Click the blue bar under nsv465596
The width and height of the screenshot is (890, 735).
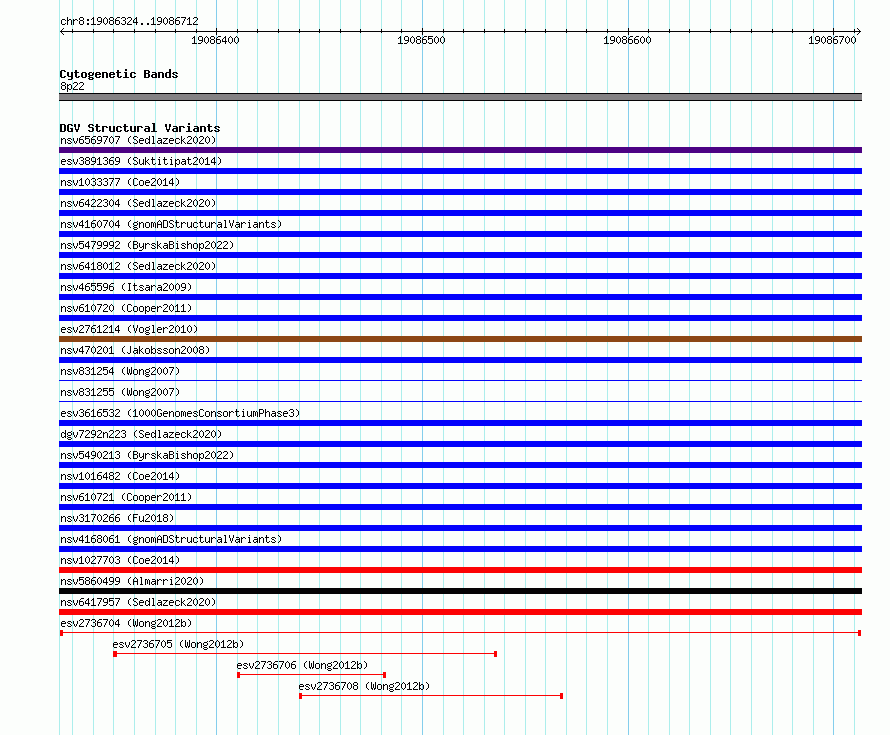coord(460,297)
